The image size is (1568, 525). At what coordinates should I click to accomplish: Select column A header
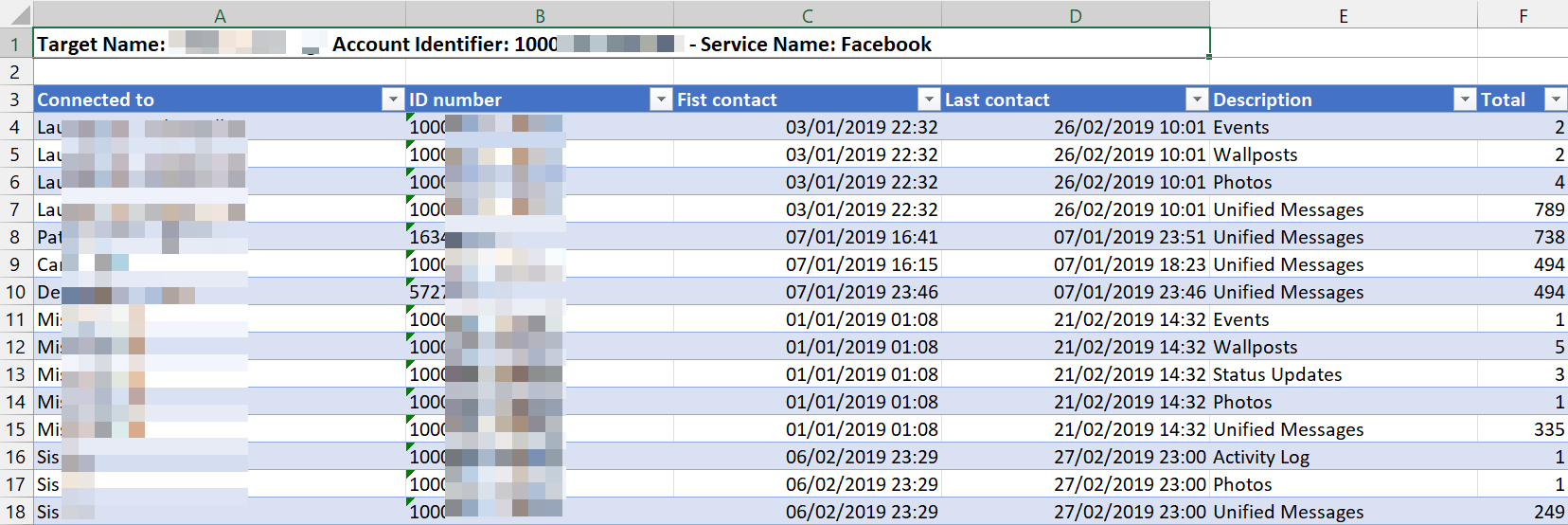point(220,15)
